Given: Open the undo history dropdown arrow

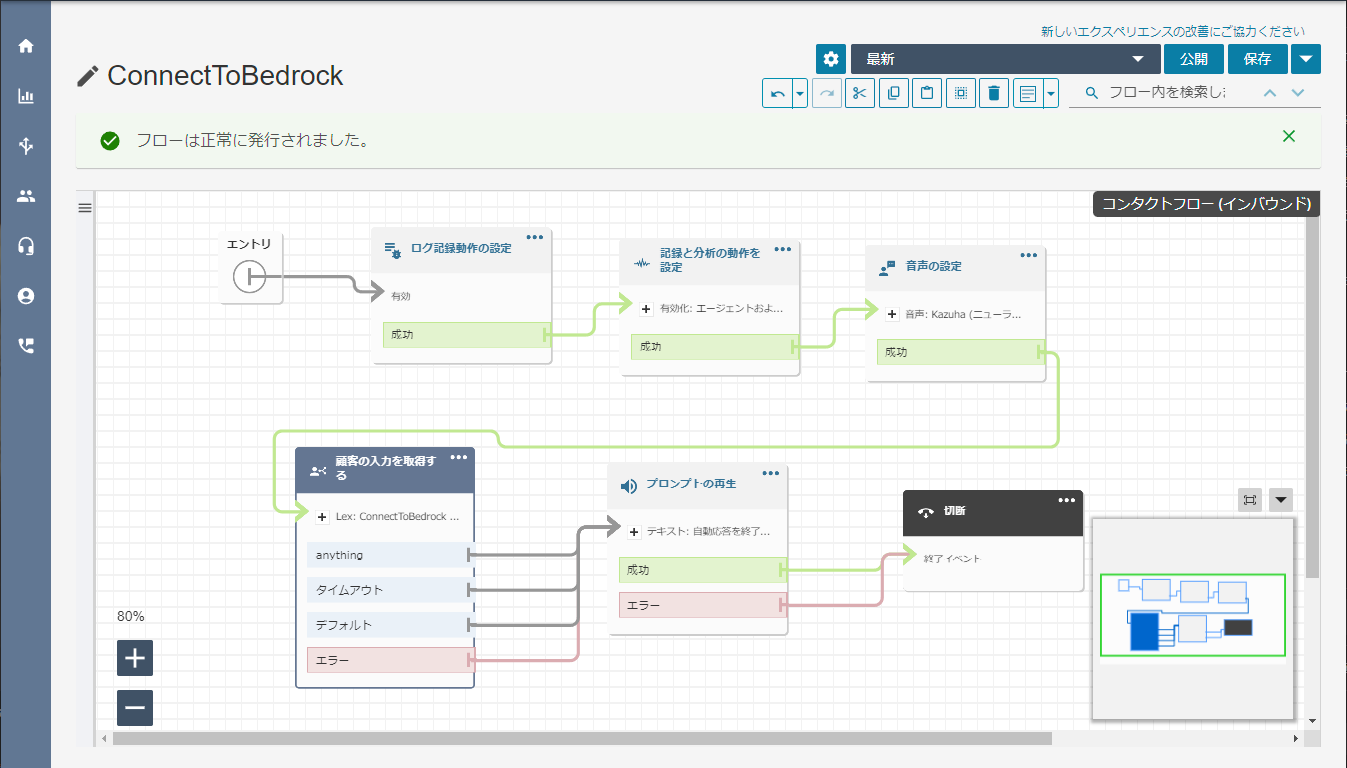Looking at the screenshot, I should (x=800, y=93).
